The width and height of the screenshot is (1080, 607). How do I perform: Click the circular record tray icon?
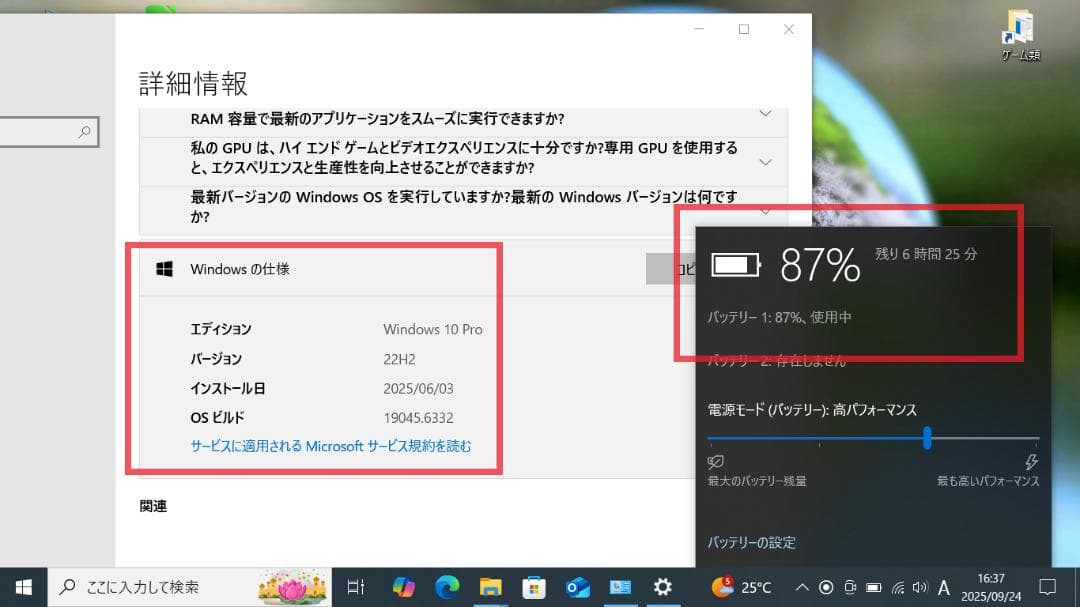pos(826,588)
